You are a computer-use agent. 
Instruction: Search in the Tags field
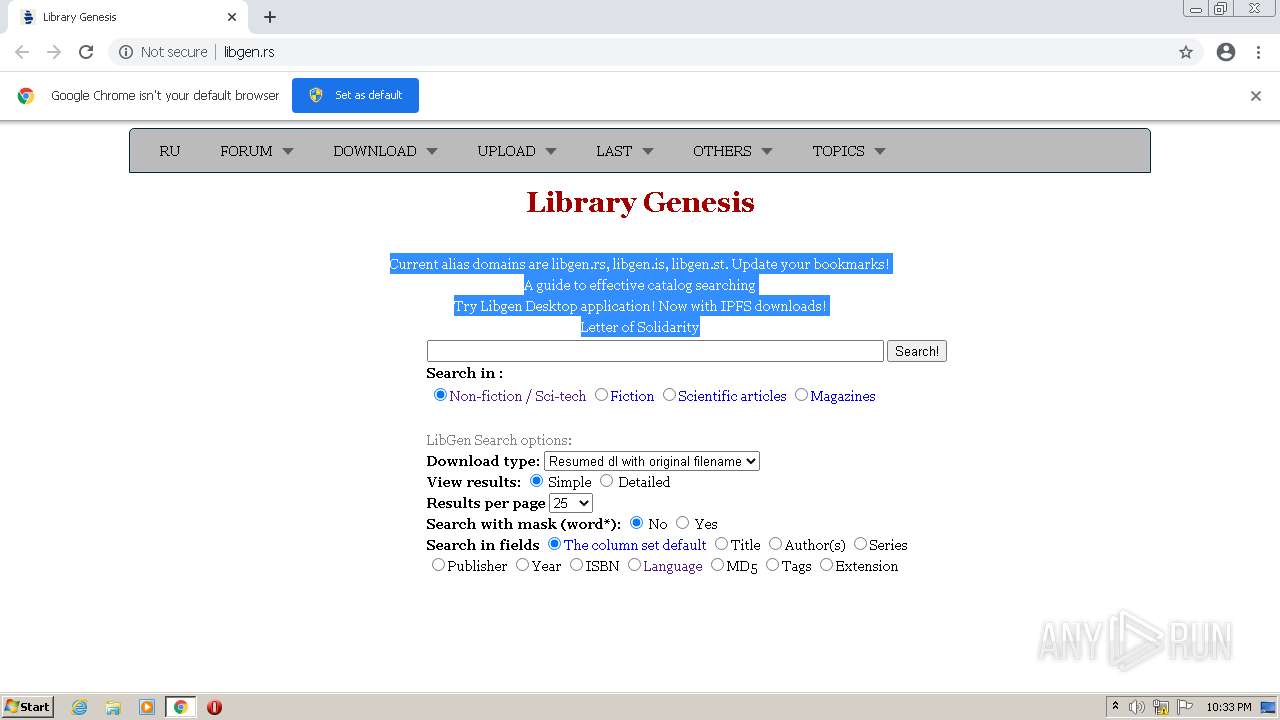click(772, 565)
